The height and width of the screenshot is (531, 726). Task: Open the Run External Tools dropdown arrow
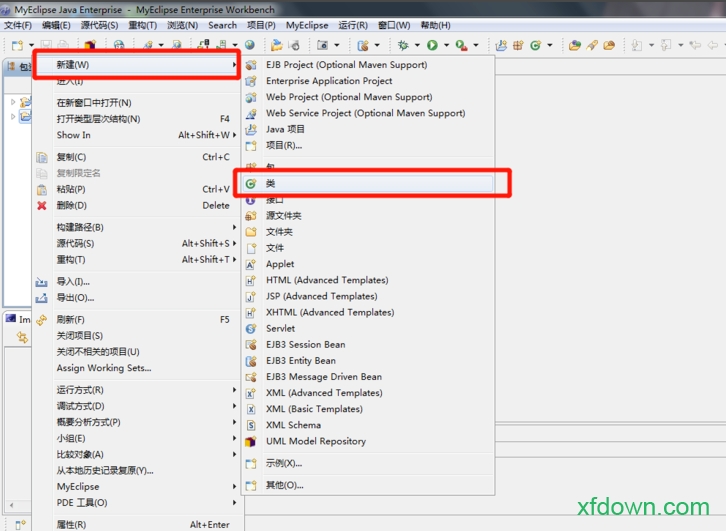pyautogui.click(x=476, y=45)
